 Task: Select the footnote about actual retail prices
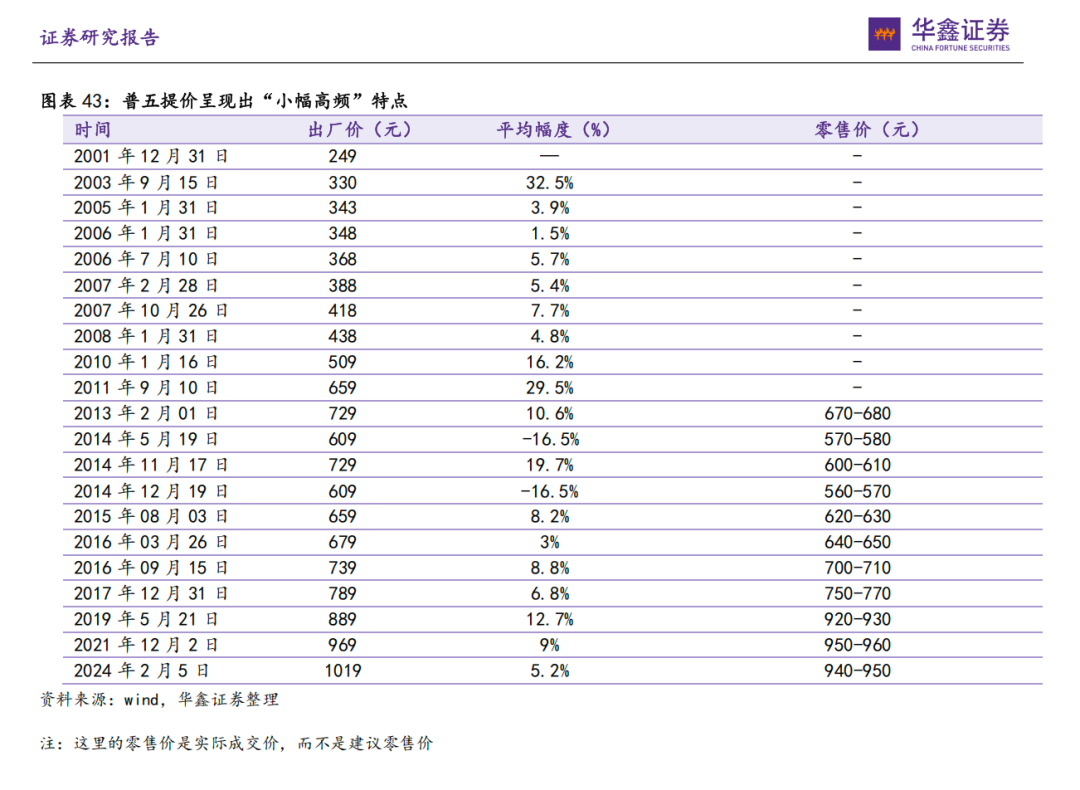[x=236, y=744]
